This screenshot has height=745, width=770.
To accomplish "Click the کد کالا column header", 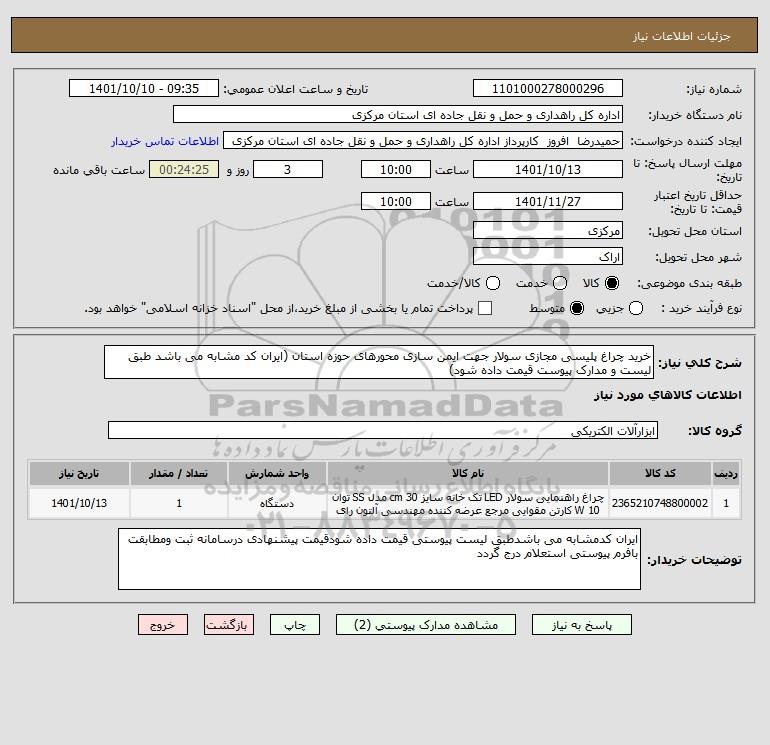I will 660,473.
